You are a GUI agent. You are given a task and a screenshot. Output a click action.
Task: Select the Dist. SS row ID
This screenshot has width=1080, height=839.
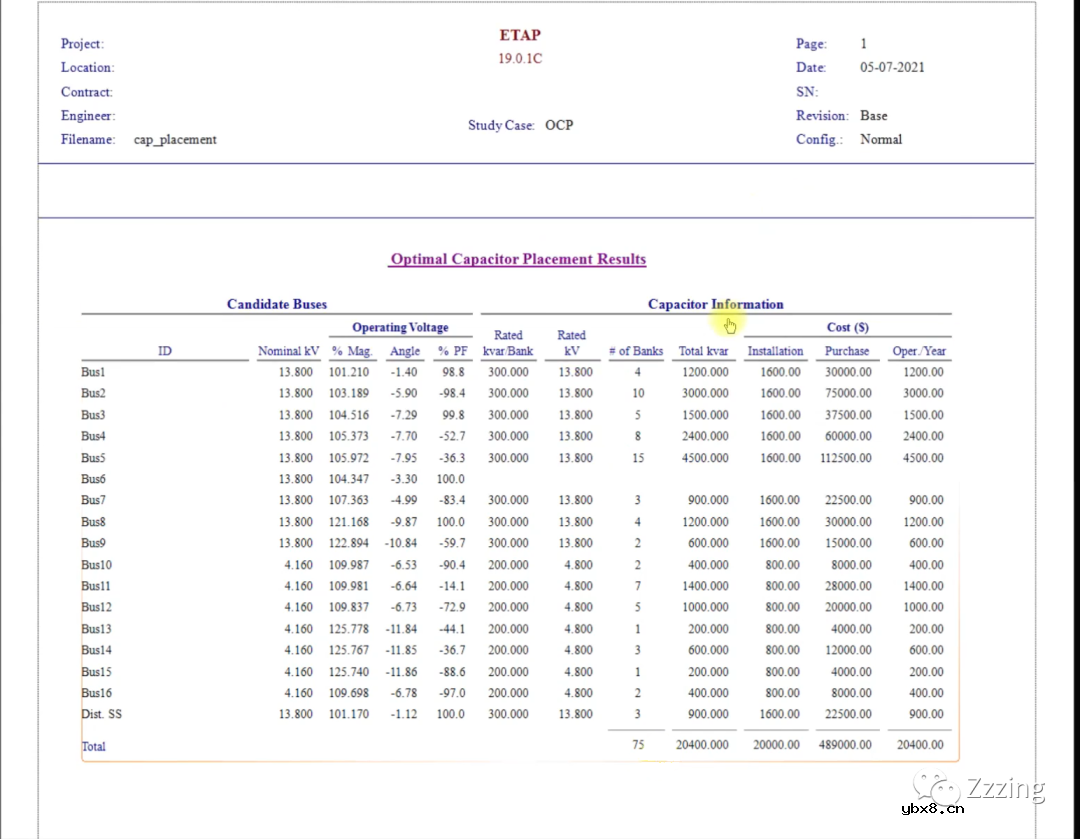point(101,714)
